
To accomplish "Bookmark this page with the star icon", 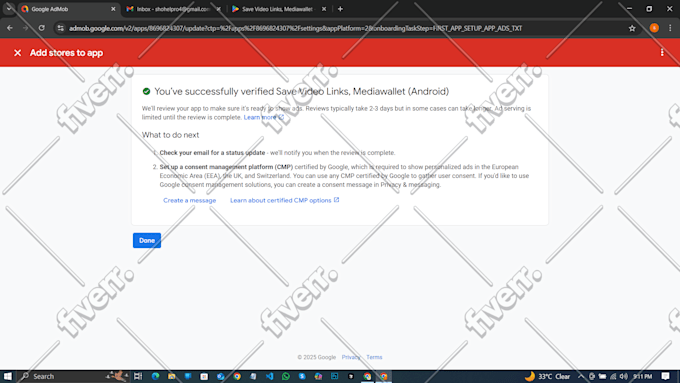I will [632, 28].
